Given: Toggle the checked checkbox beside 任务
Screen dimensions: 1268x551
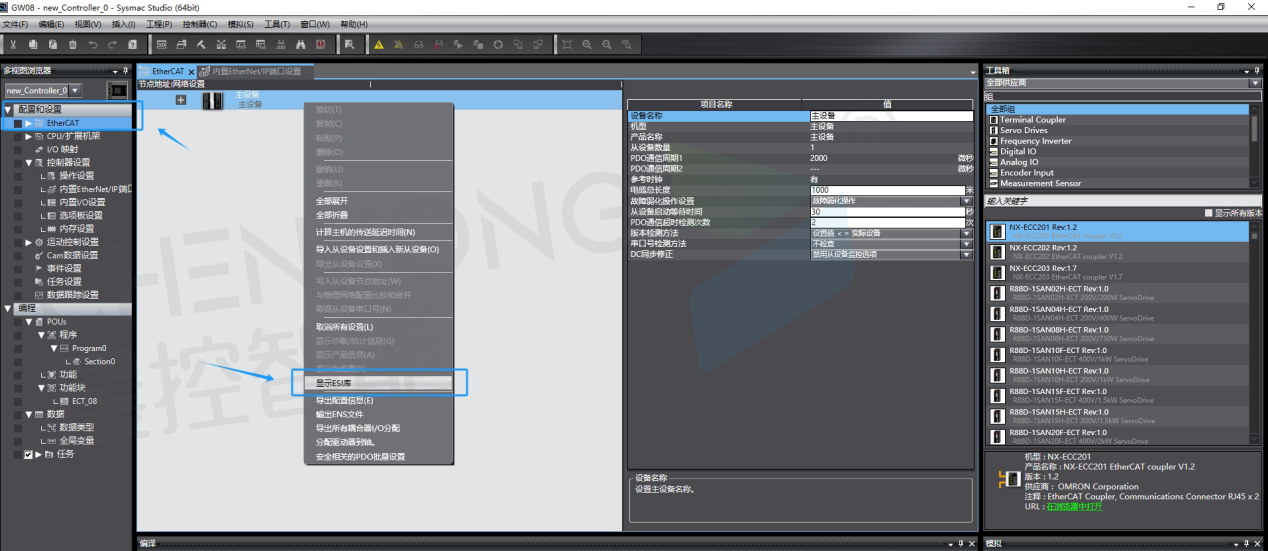Looking at the screenshot, I should [28, 454].
